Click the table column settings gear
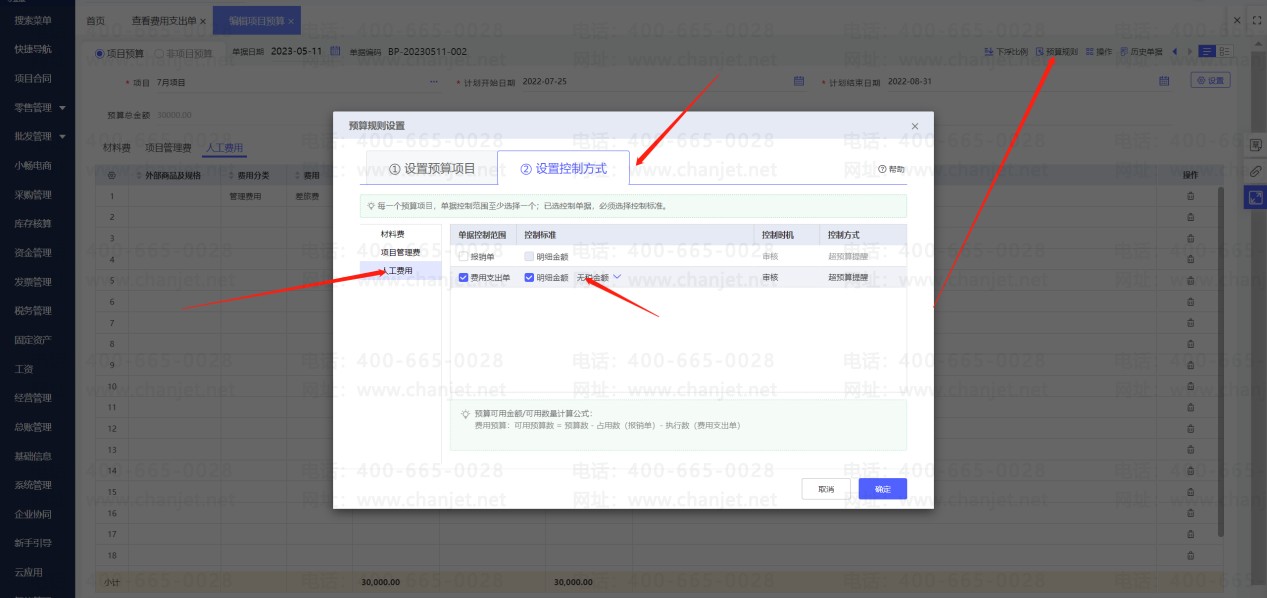The height and width of the screenshot is (598, 1267). point(112,175)
